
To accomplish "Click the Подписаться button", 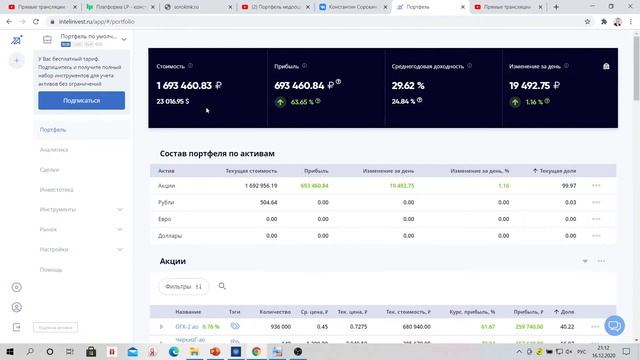I will [82, 100].
